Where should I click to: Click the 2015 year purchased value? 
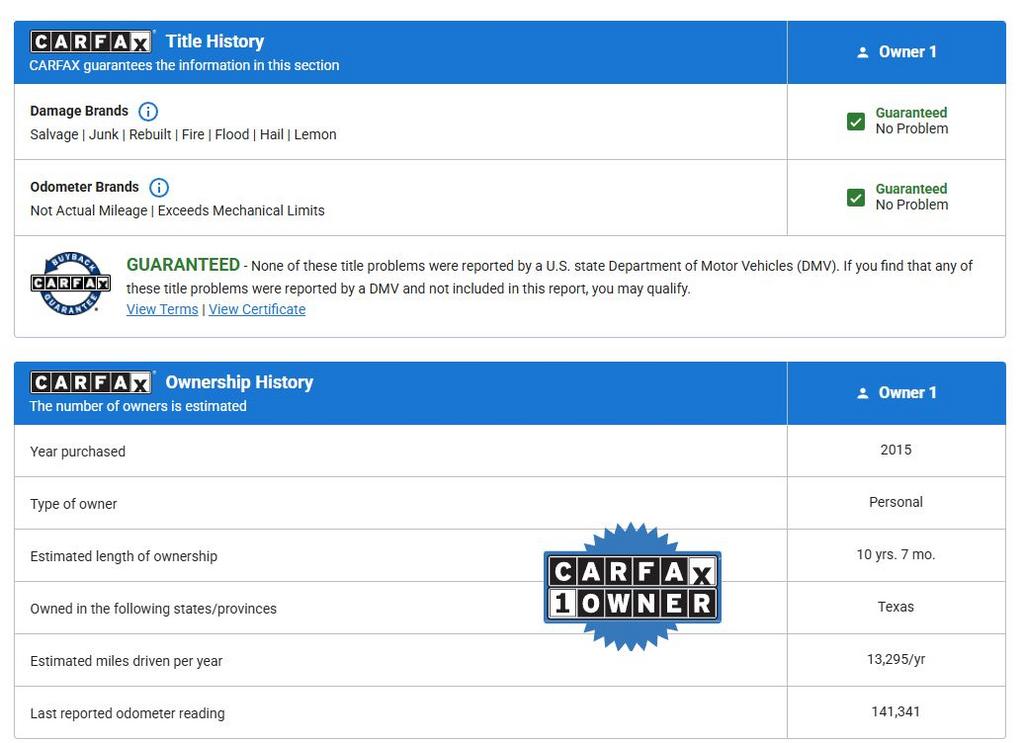coord(896,450)
